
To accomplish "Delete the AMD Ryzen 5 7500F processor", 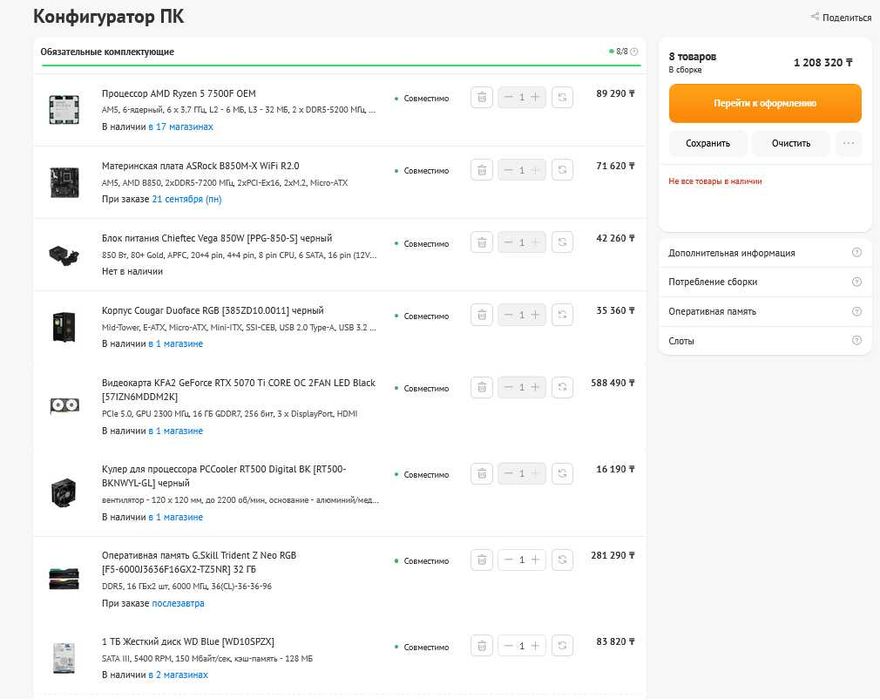I will (x=482, y=98).
